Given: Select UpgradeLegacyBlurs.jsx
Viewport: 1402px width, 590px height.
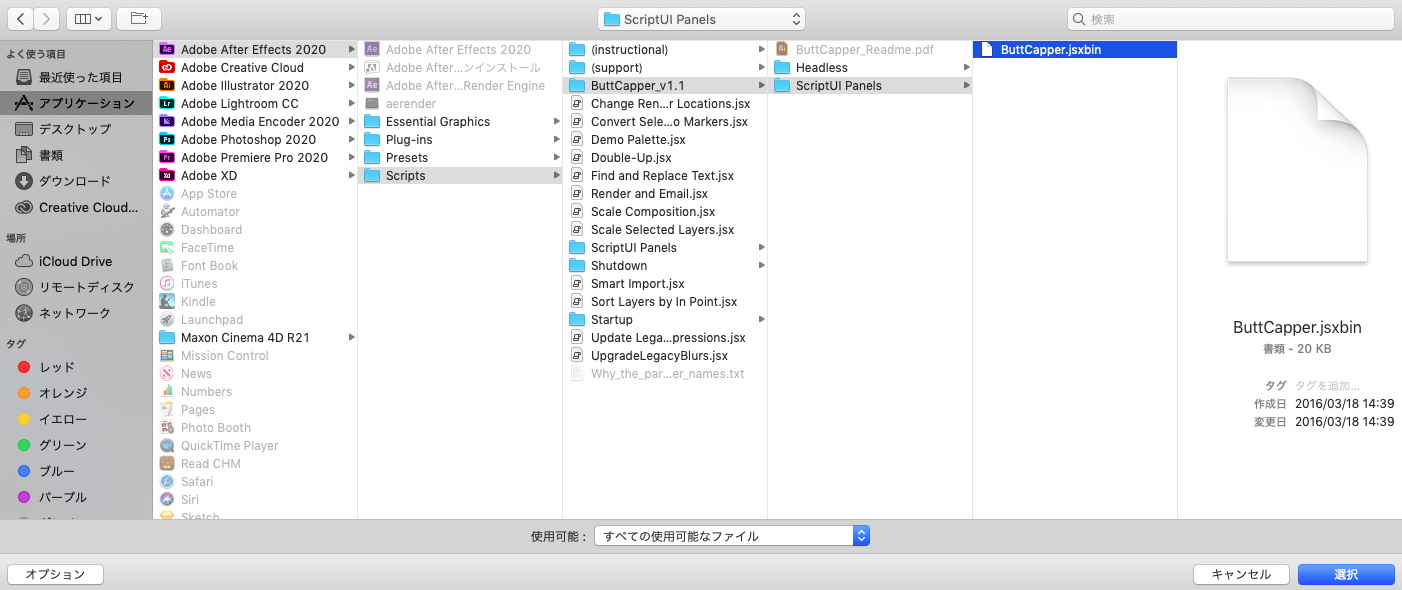Looking at the screenshot, I should (665, 355).
